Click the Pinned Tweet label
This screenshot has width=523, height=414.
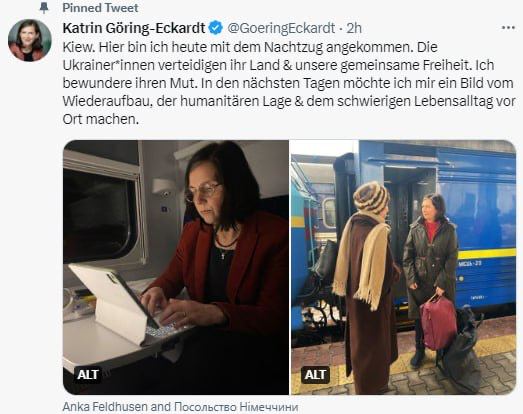click(x=100, y=8)
